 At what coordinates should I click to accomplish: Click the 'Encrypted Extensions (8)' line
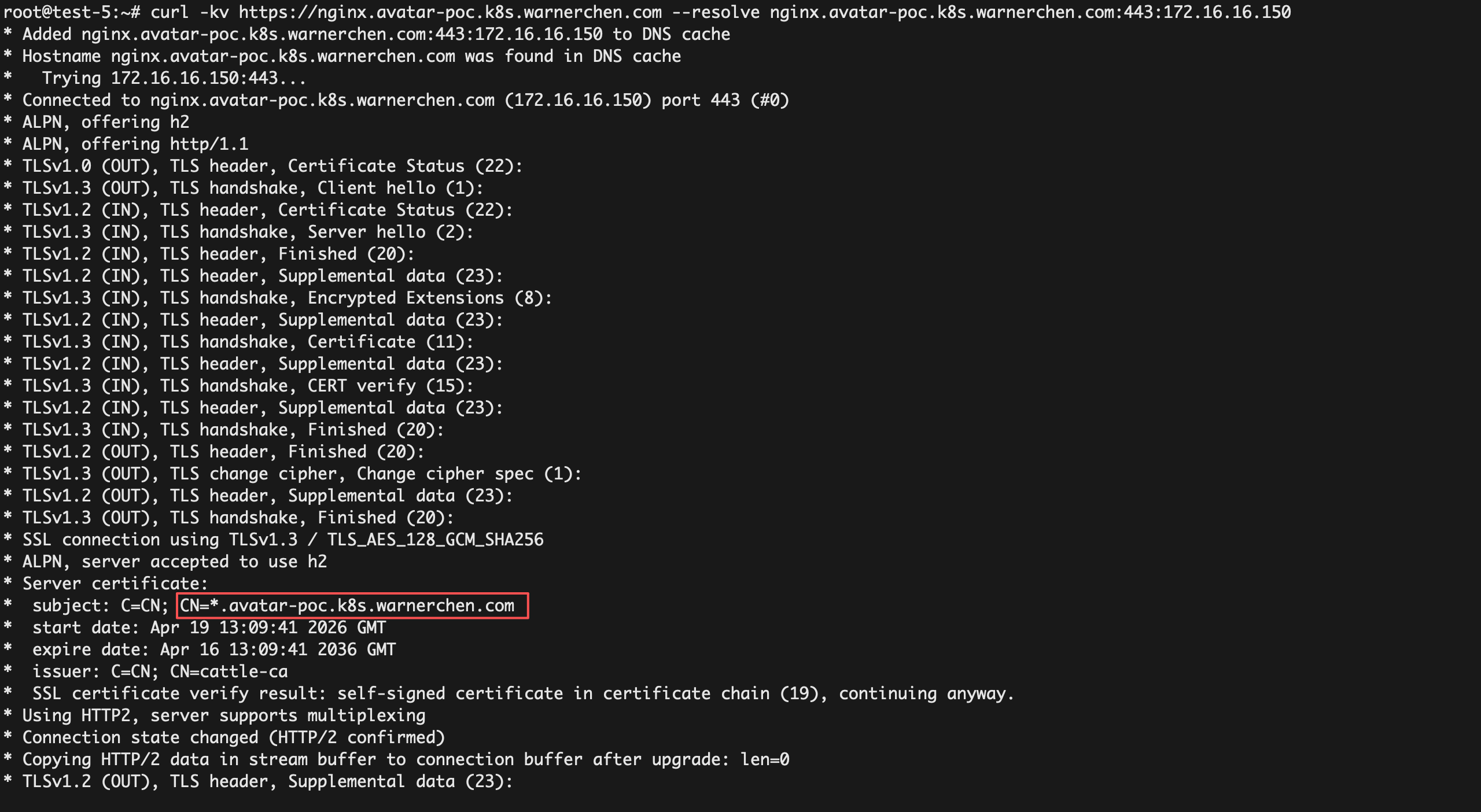coord(287,298)
